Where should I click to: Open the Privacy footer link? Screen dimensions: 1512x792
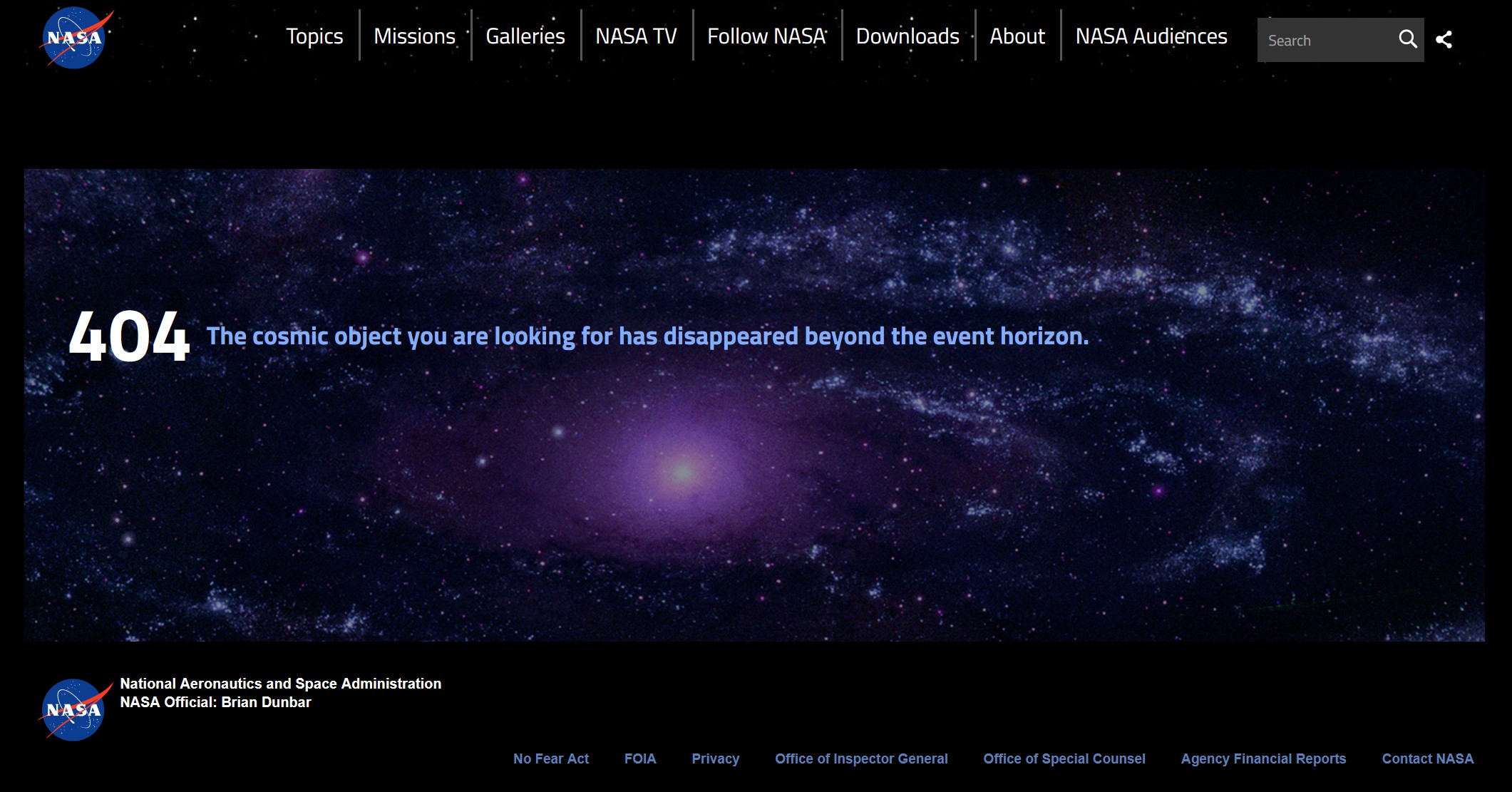[715, 758]
